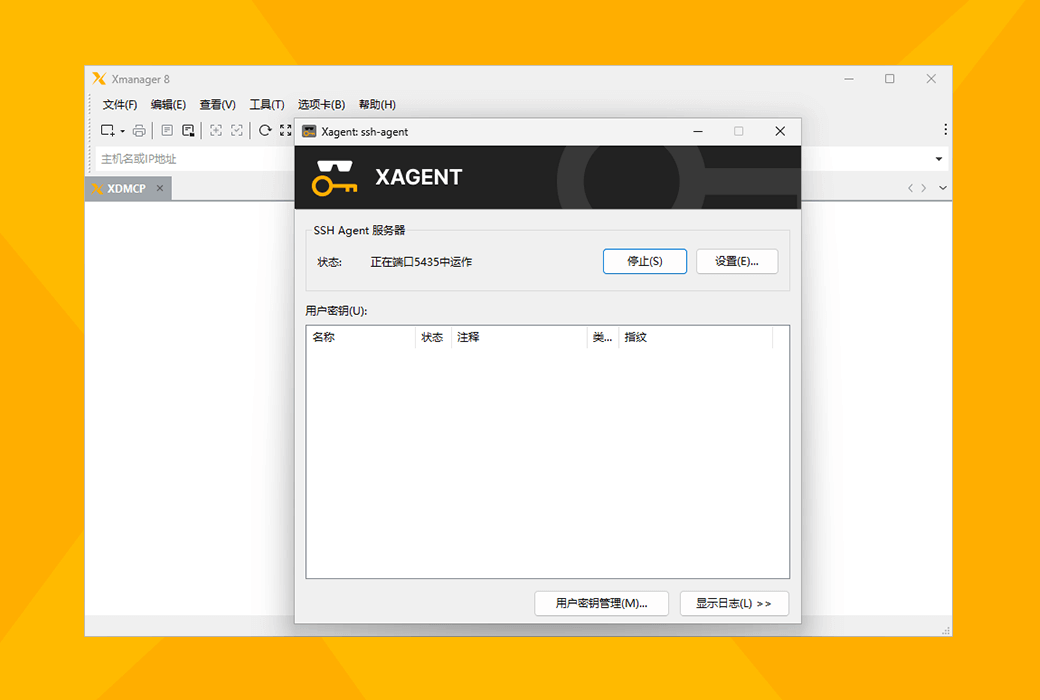This screenshot has height=700, width=1040.
Task: Close the Xmanager 8 window
Action: click(x=931, y=79)
